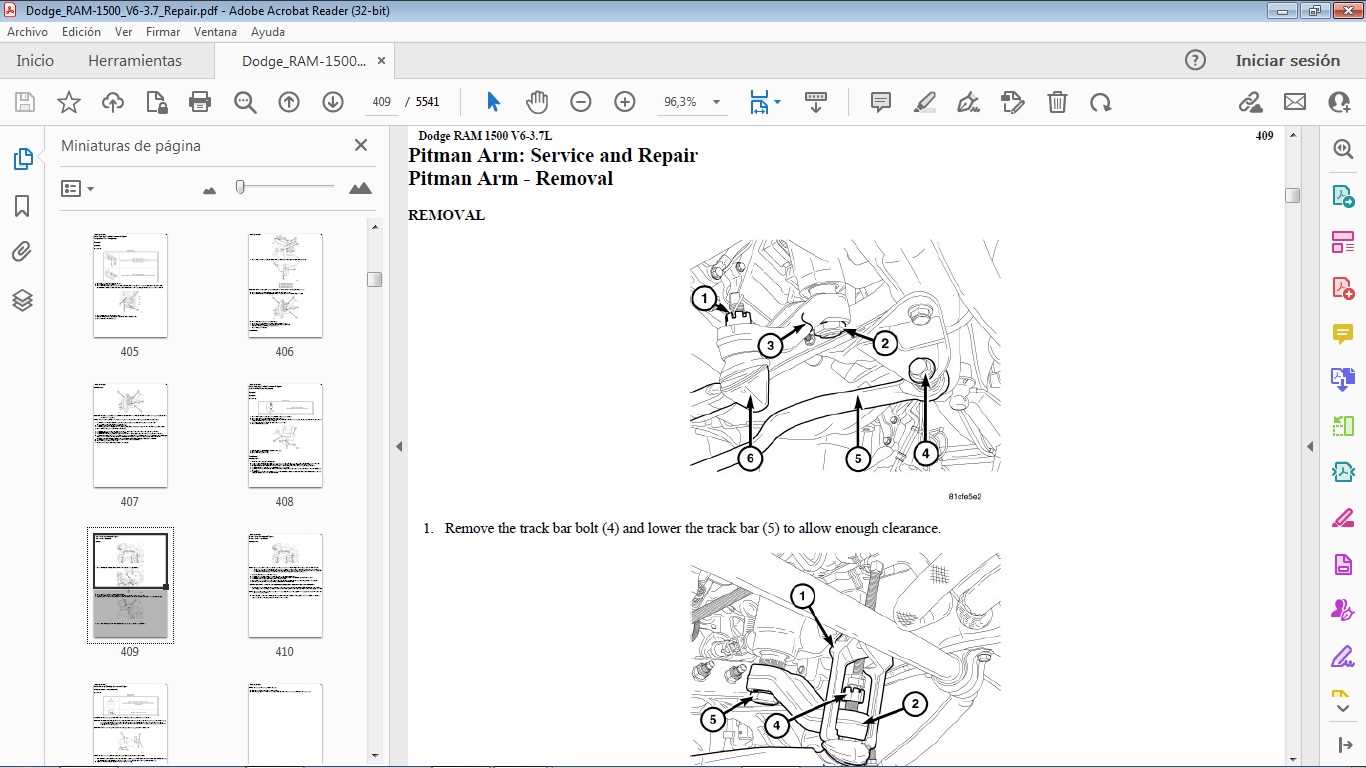
Task: Open the Ver menu
Action: coord(124,32)
